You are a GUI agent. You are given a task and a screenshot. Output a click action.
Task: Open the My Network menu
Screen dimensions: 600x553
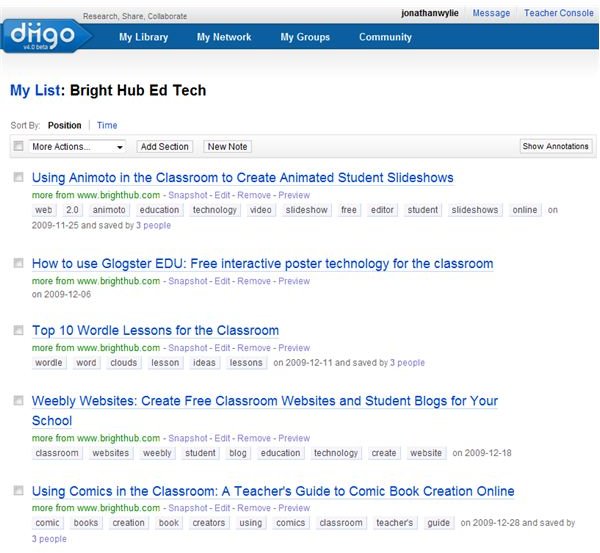[224, 37]
